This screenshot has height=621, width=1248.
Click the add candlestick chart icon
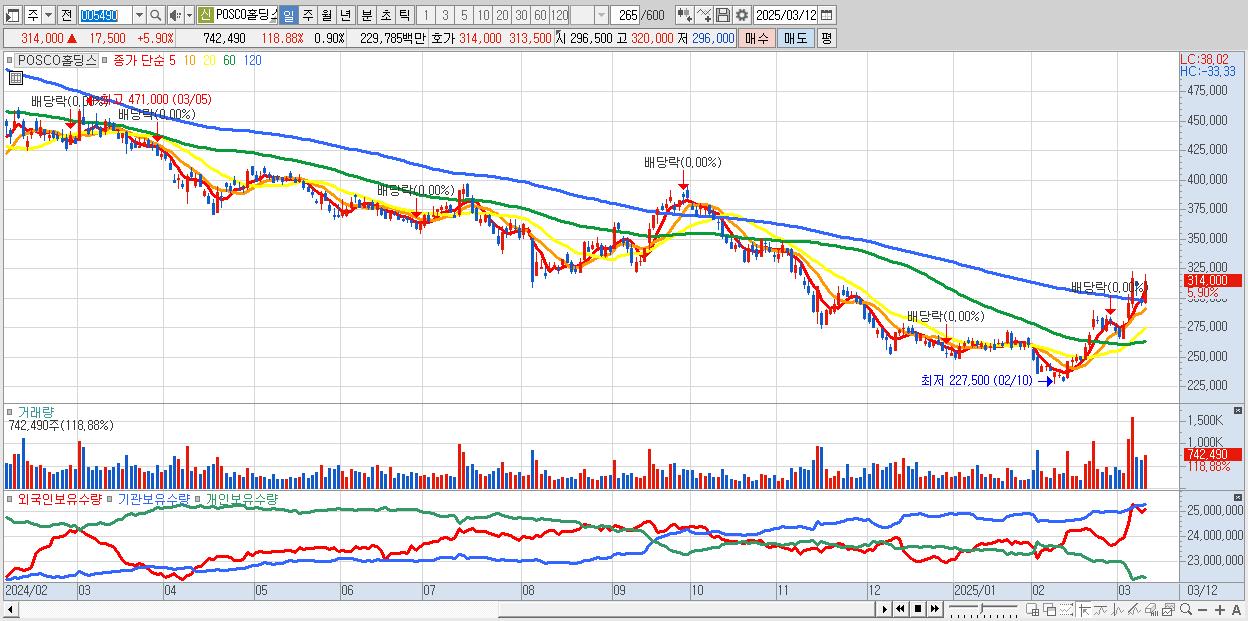[684, 15]
